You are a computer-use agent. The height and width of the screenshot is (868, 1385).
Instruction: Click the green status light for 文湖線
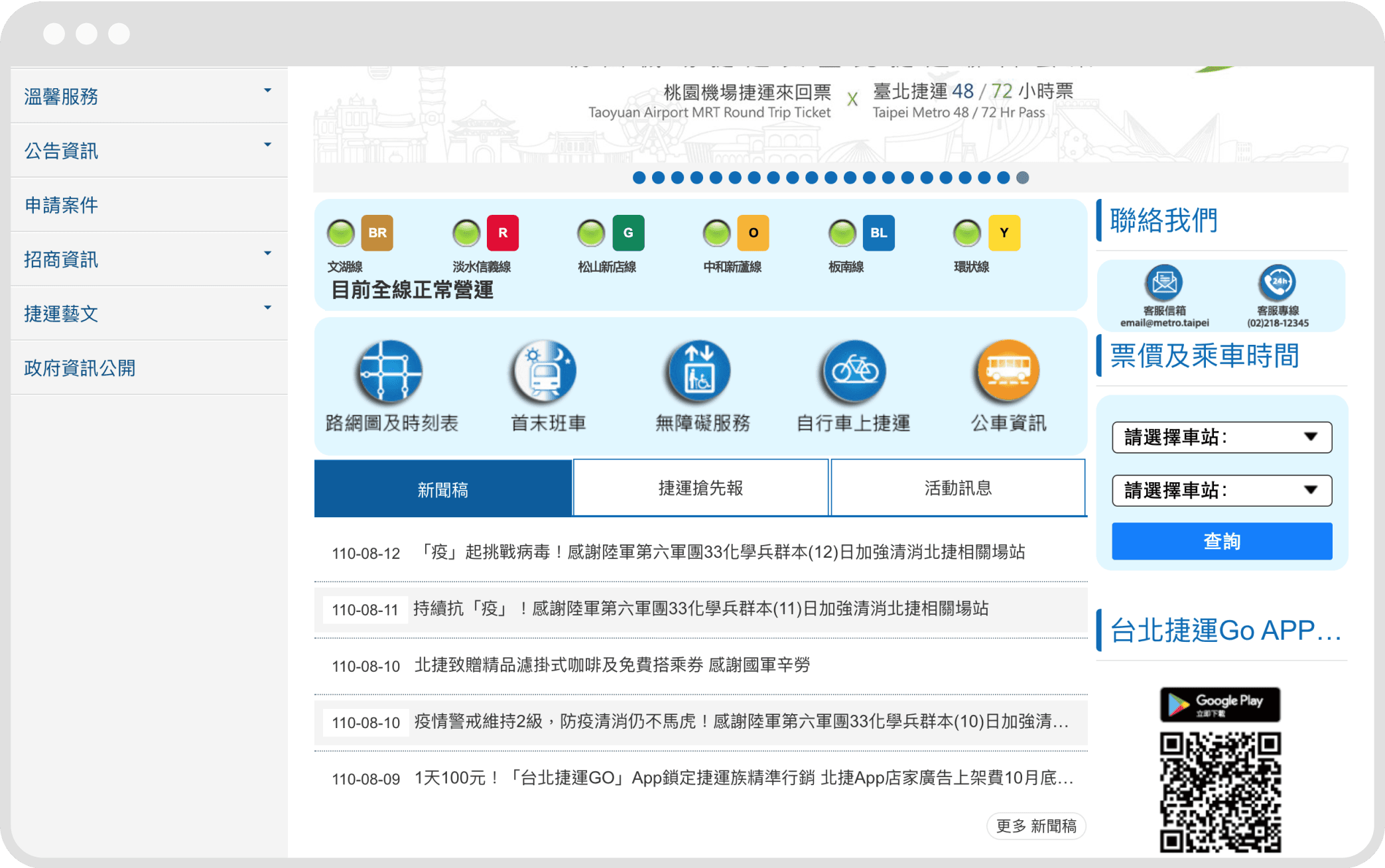(341, 233)
